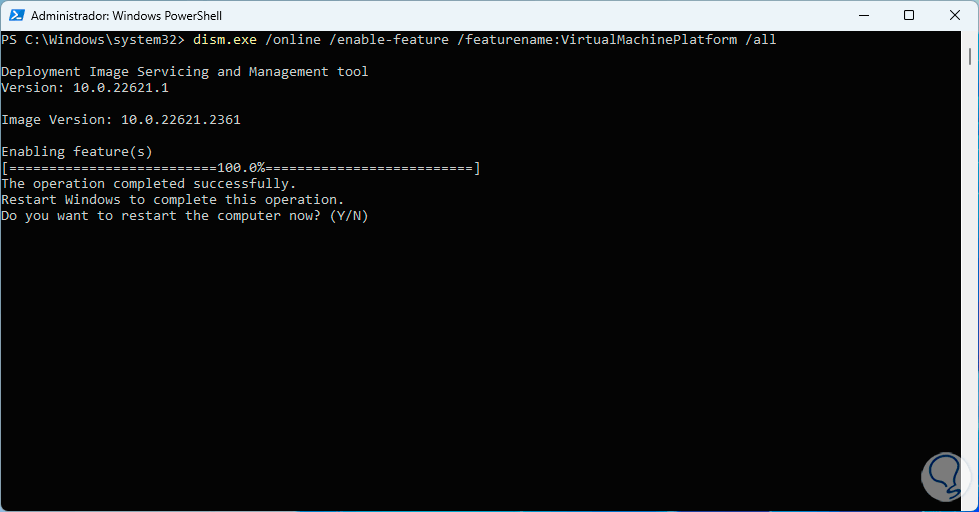Click the (Y/N) restart prompt
979x512 pixels.
coord(349,216)
